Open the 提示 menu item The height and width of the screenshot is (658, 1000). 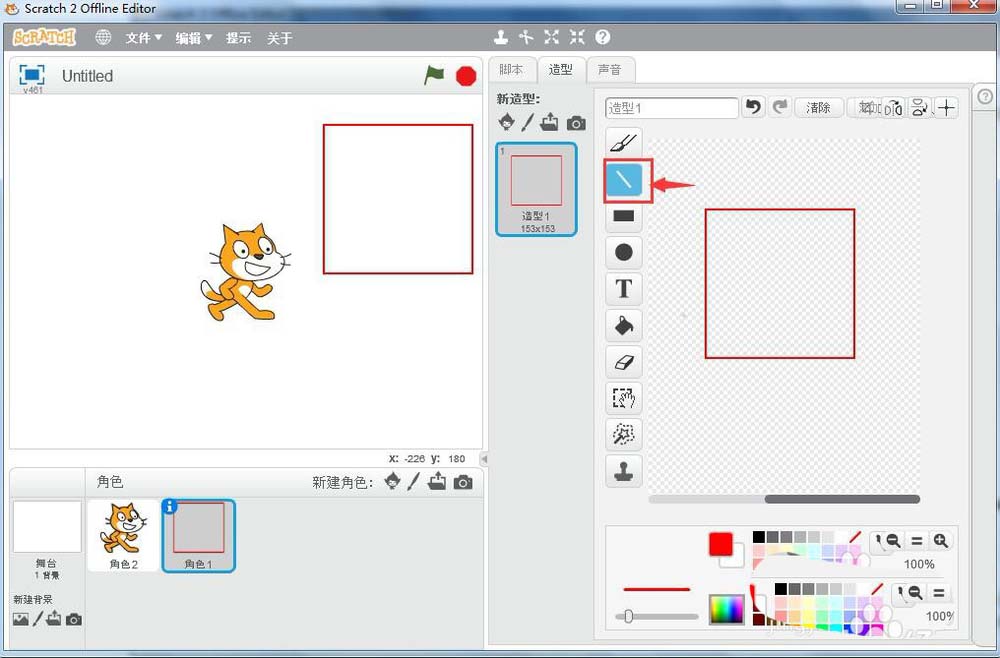[238, 38]
